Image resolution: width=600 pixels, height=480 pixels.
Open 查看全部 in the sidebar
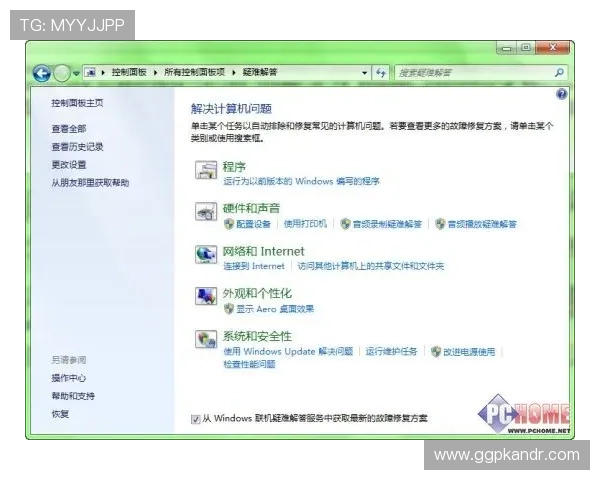[x=69, y=129]
